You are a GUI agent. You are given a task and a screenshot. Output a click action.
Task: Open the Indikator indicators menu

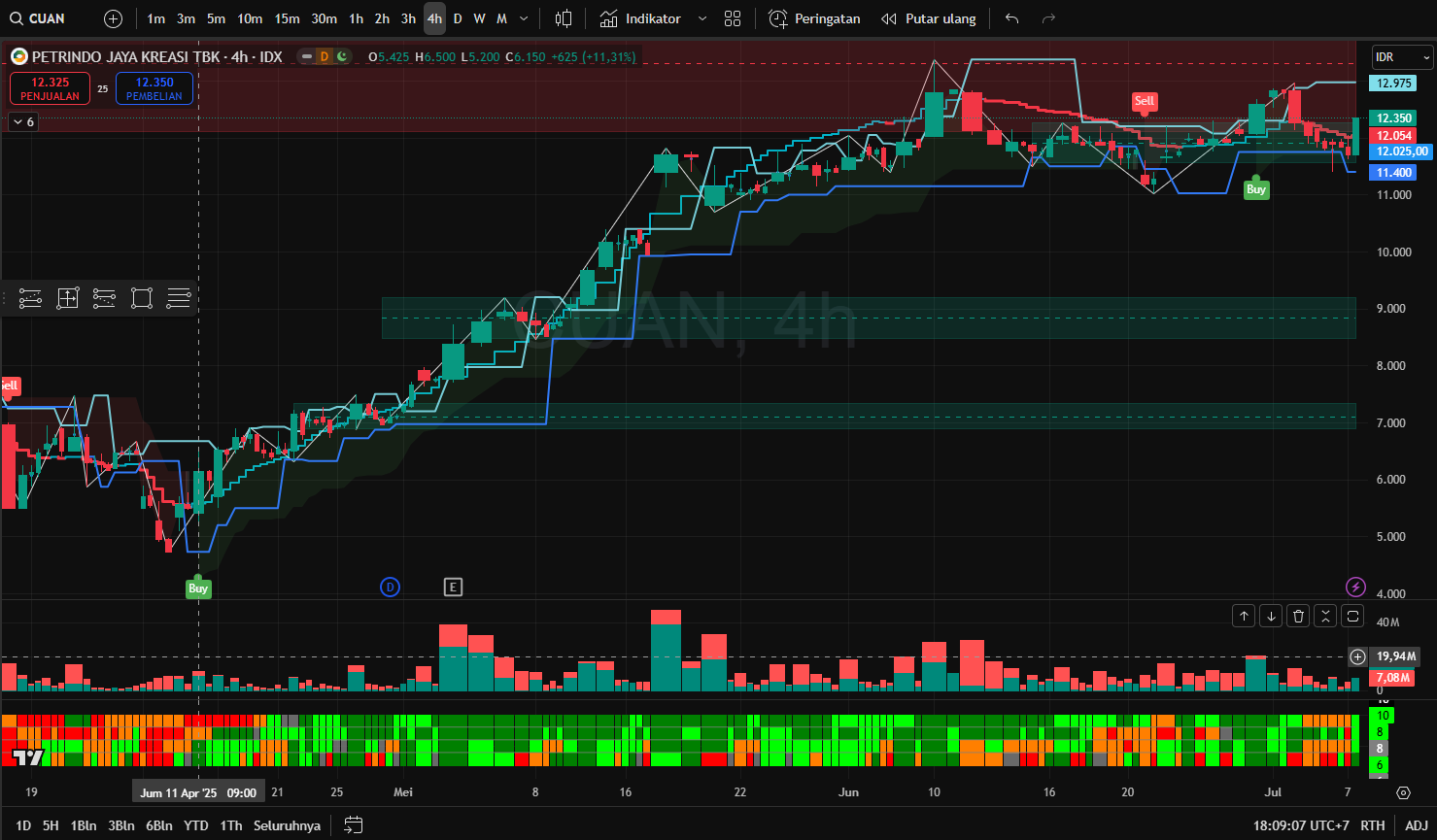640,18
